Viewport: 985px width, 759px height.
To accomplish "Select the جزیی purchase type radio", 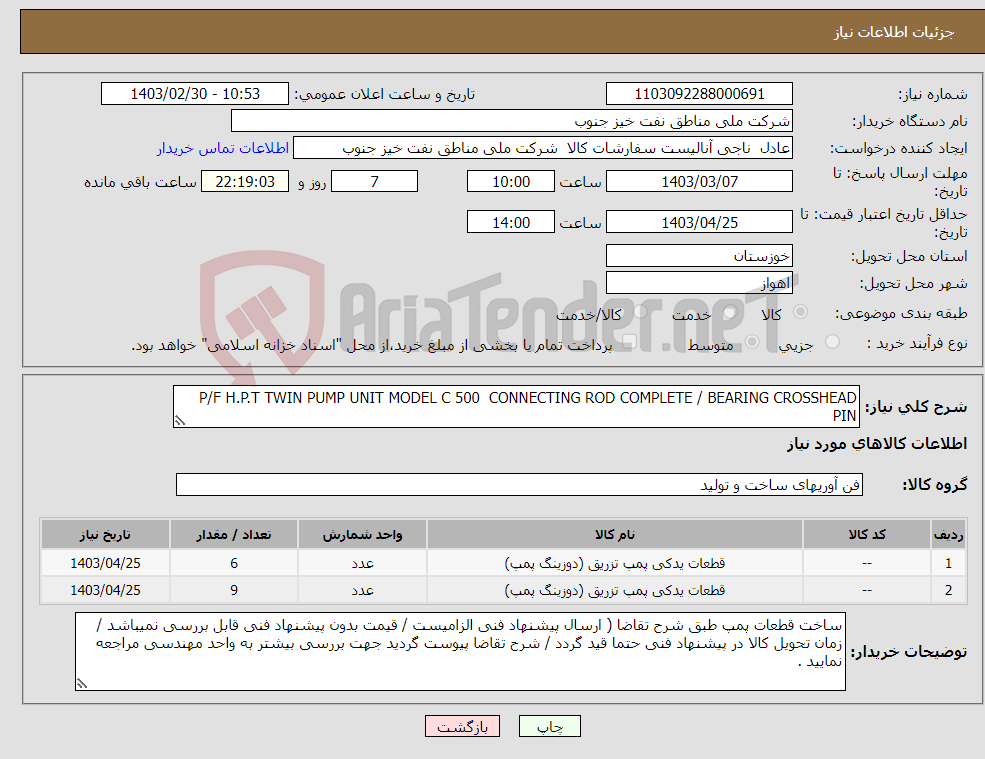I will pos(832,342).
